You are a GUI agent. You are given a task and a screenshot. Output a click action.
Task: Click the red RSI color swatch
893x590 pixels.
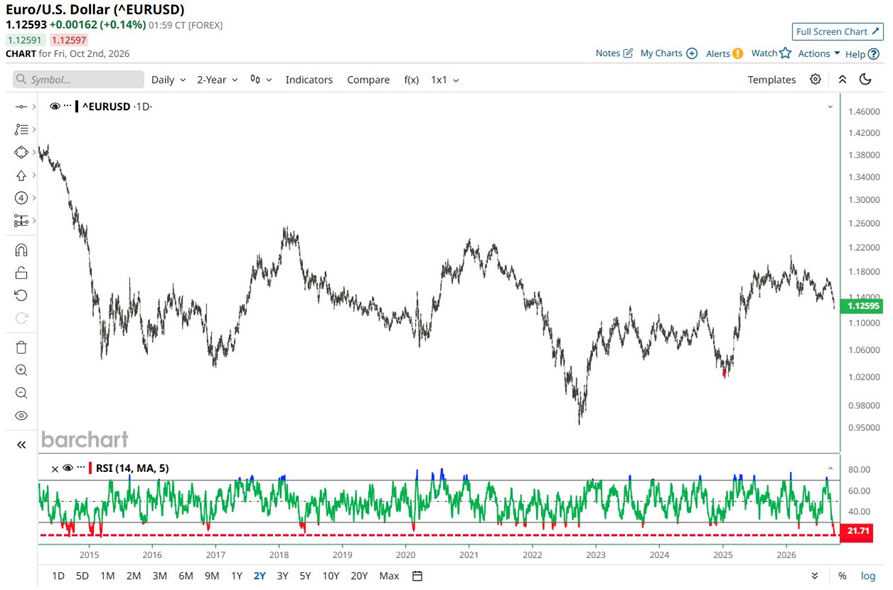point(90,468)
